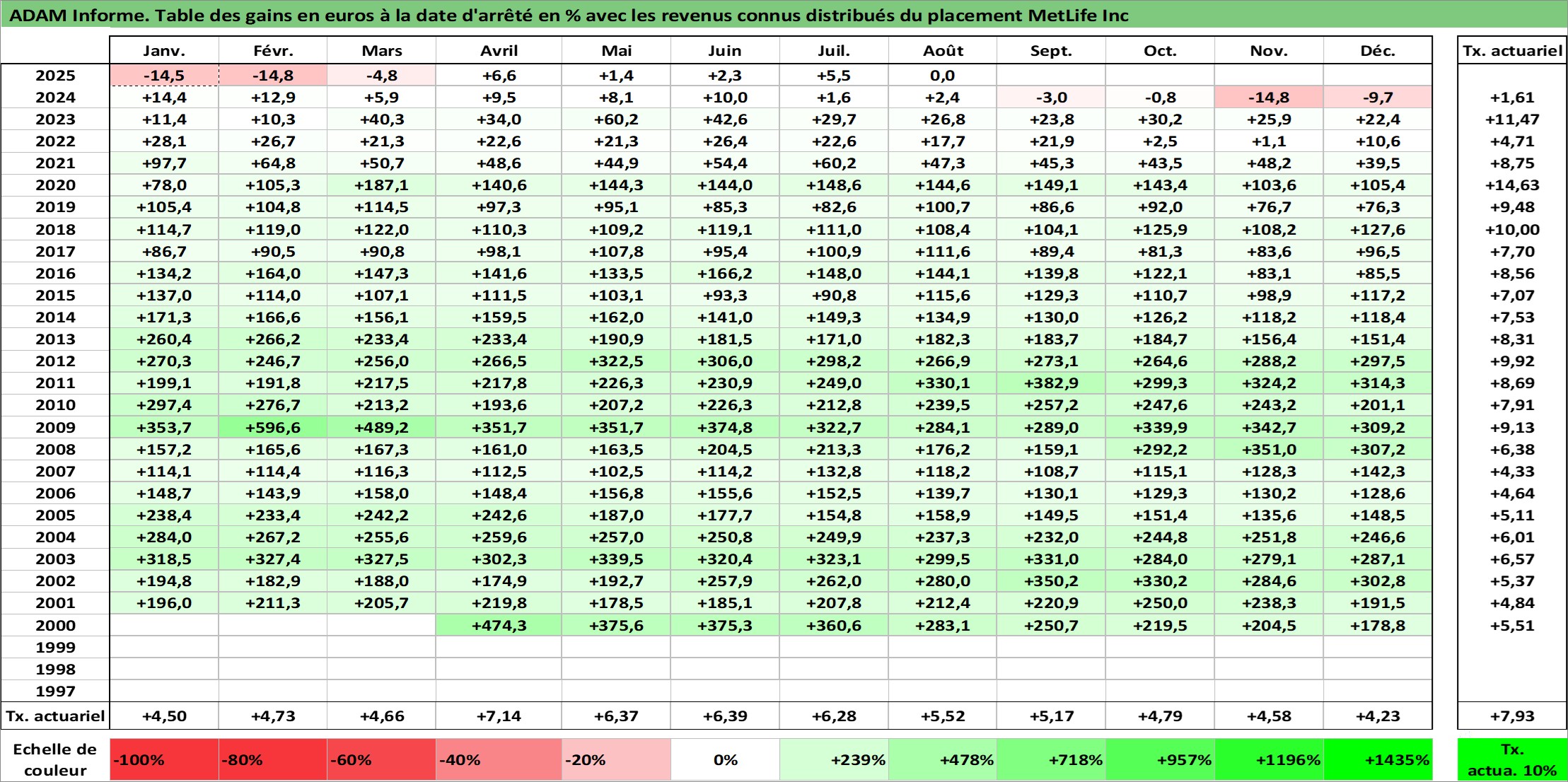Select the Juil. column header
Screen dimensions: 1568x782
(x=834, y=51)
